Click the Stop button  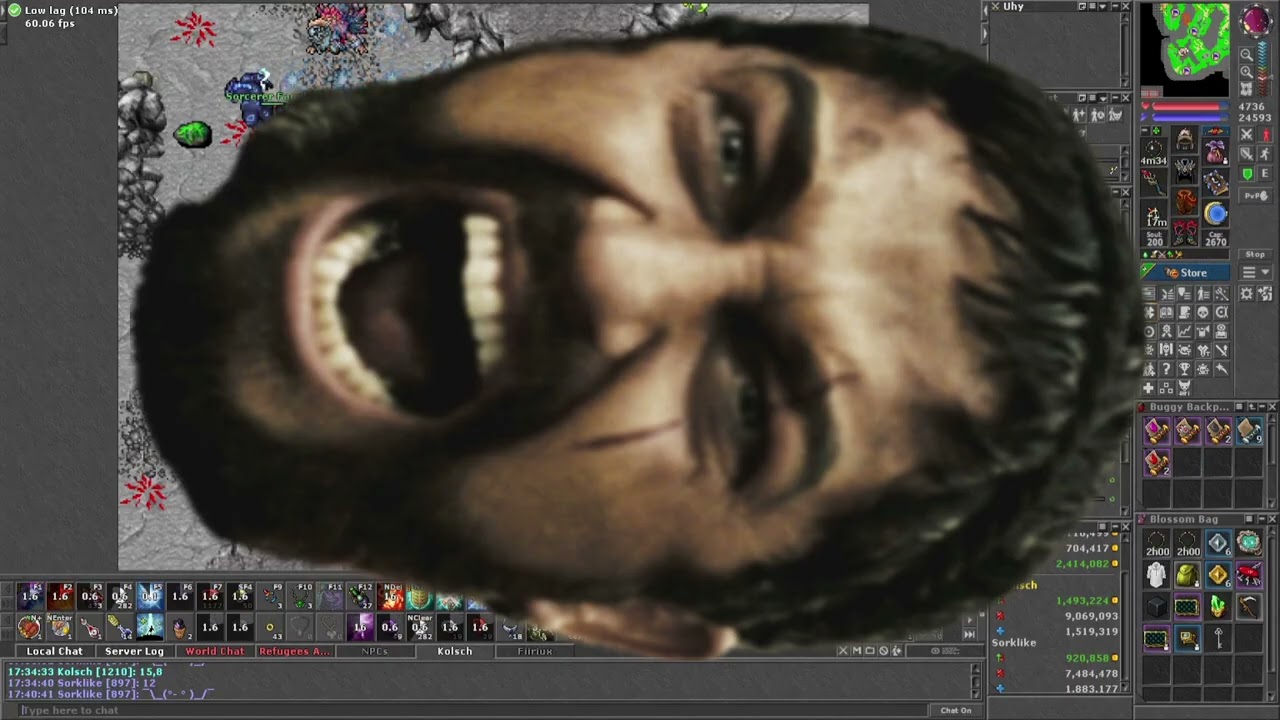pos(1255,255)
